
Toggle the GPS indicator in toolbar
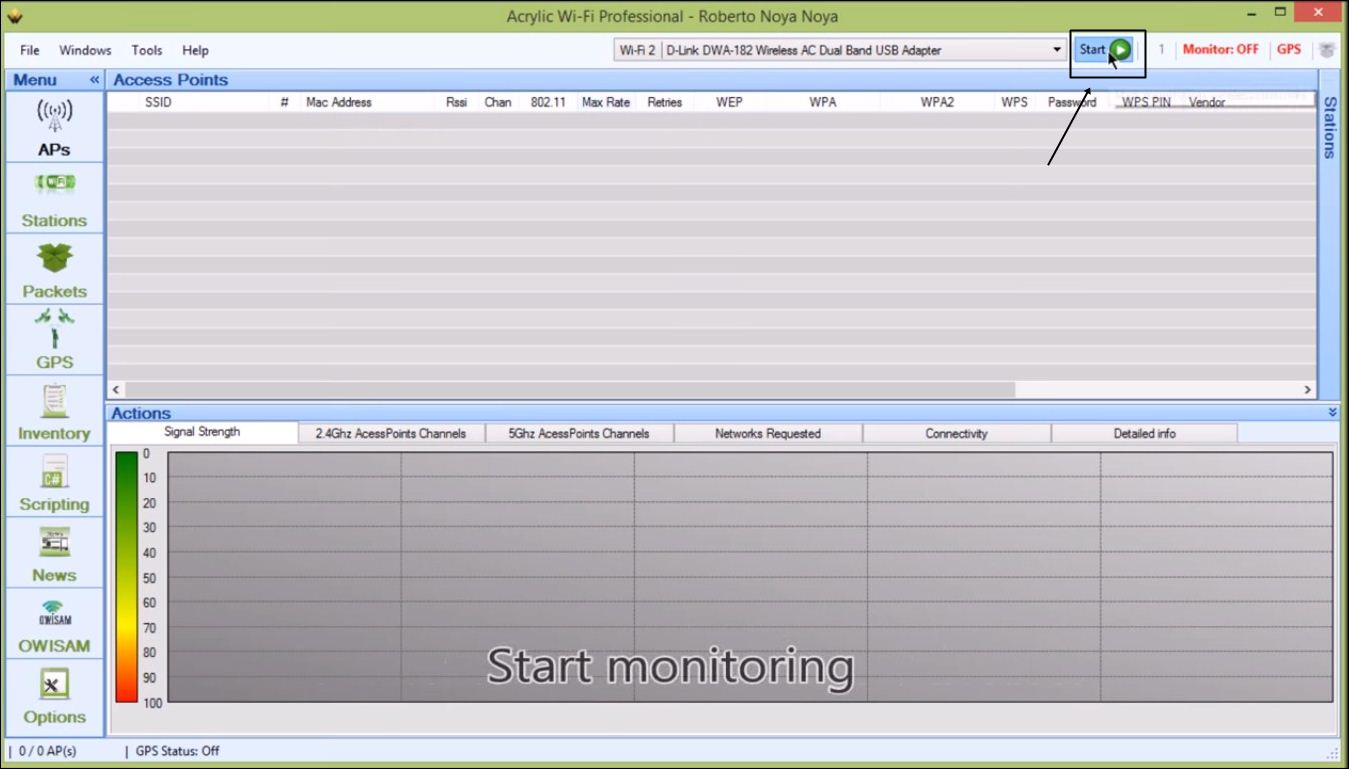(x=1289, y=49)
